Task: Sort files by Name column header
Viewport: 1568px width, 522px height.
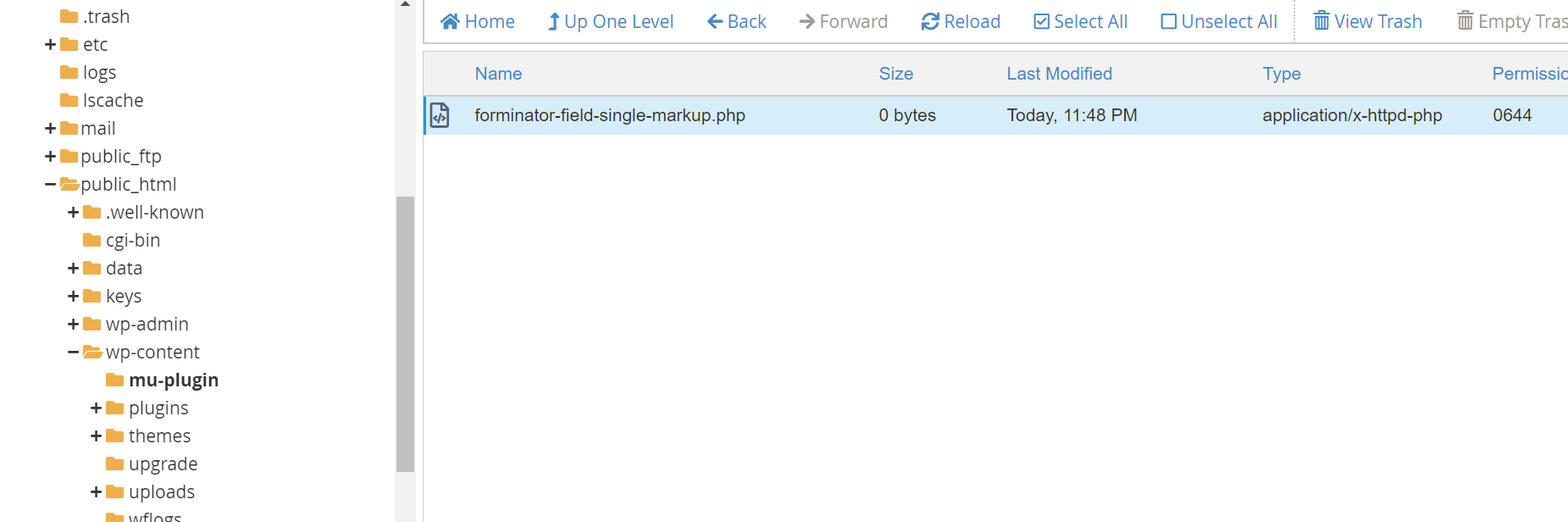Action: pos(498,74)
